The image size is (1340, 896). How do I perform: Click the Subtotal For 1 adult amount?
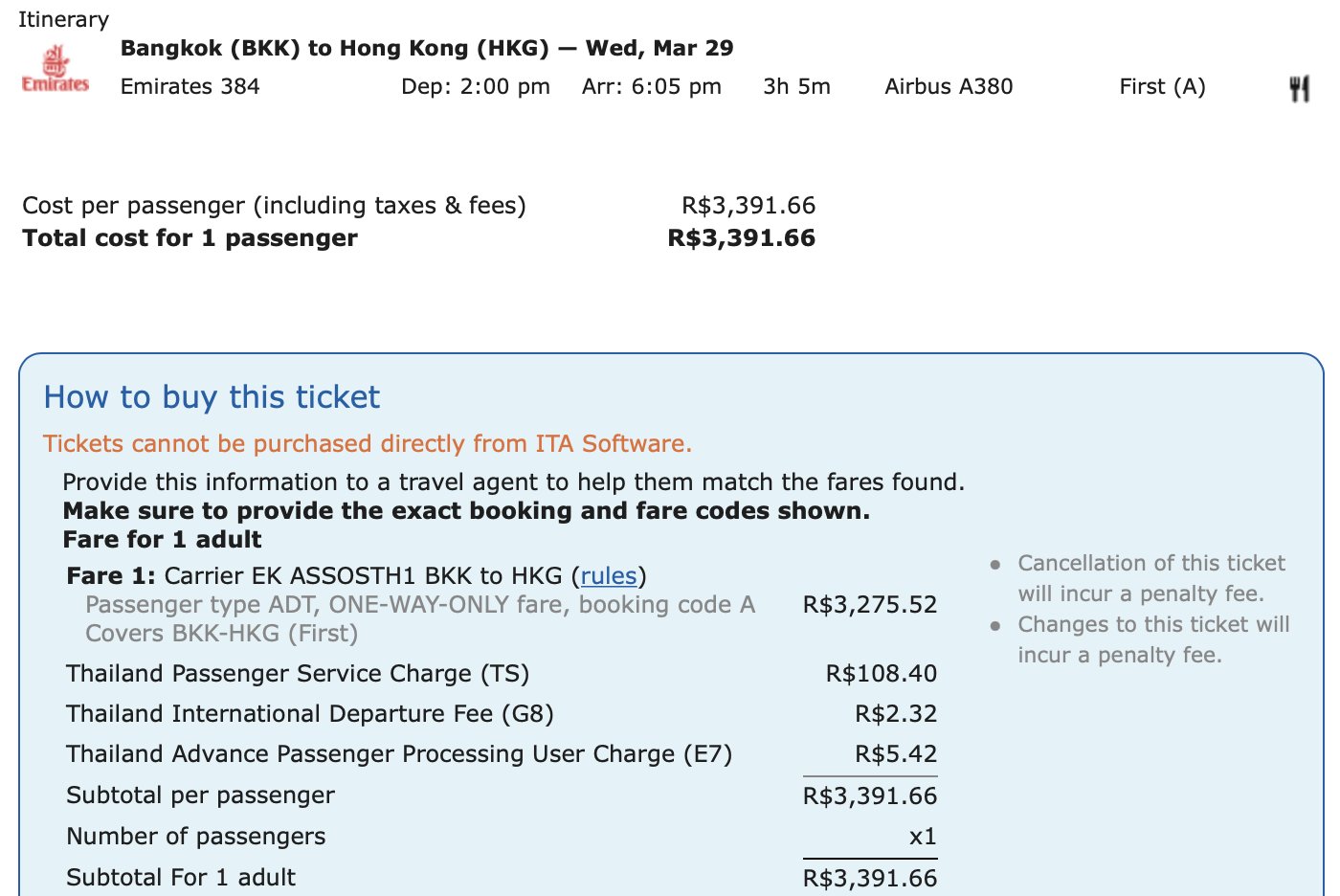pyautogui.click(x=870, y=878)
